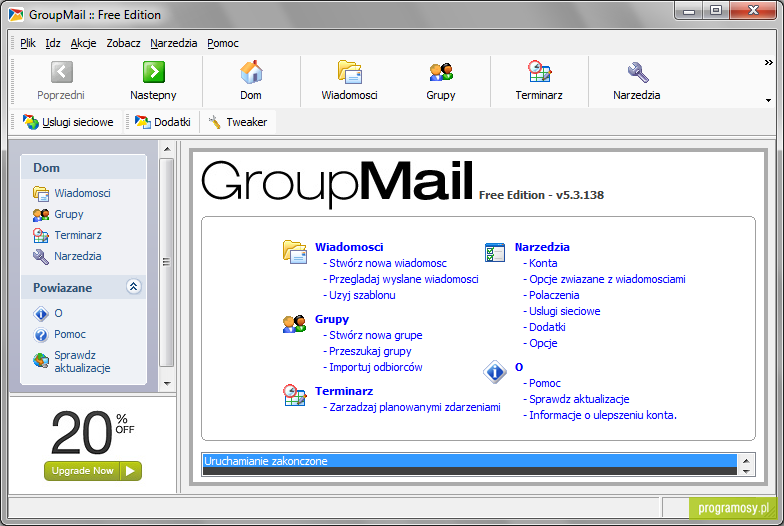784x526 pixels.
Task: Click the Upgrade Now button
Action: [93, 470]
